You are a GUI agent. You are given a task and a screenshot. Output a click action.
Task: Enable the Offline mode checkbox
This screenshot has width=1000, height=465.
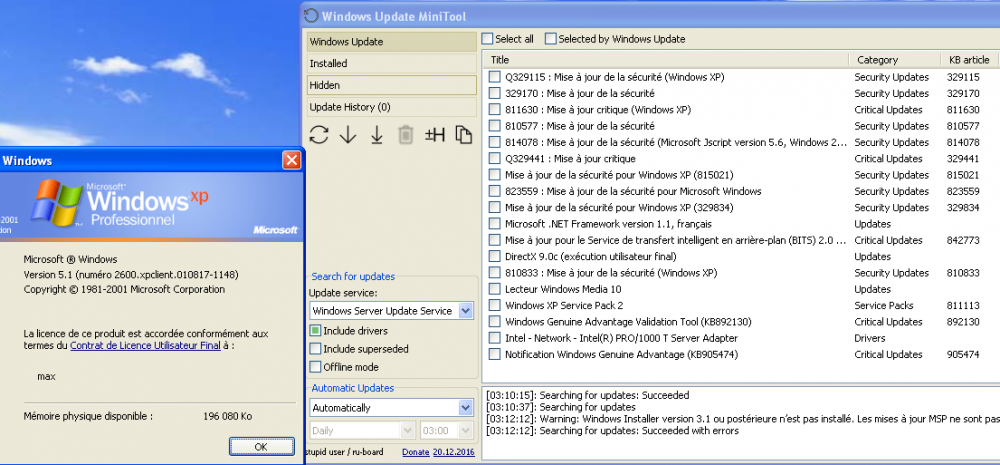pos(315,367)
